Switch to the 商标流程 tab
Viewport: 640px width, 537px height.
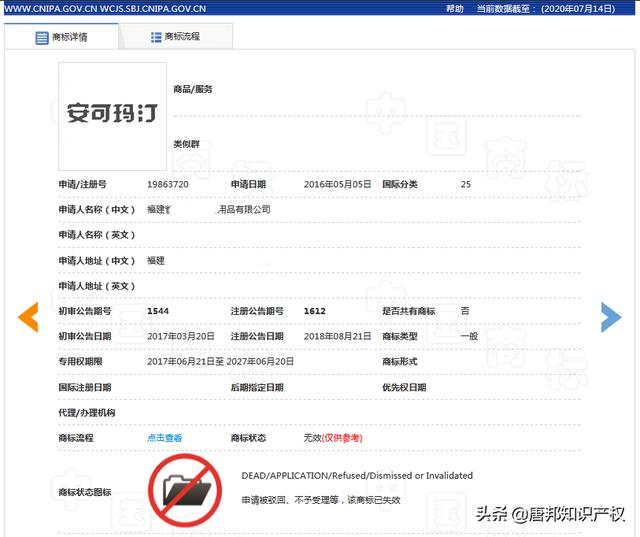(176, 37)
